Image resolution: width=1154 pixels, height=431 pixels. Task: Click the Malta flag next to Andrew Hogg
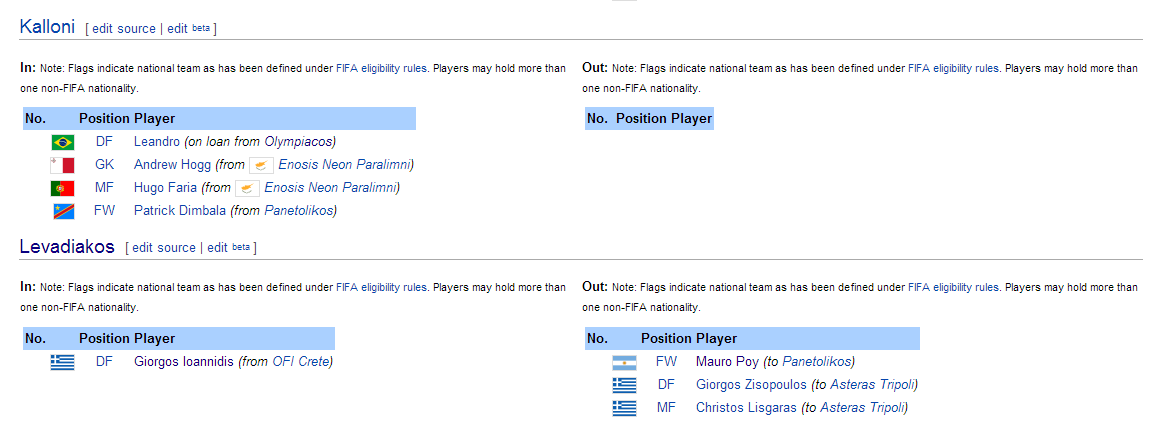point(63,165)
